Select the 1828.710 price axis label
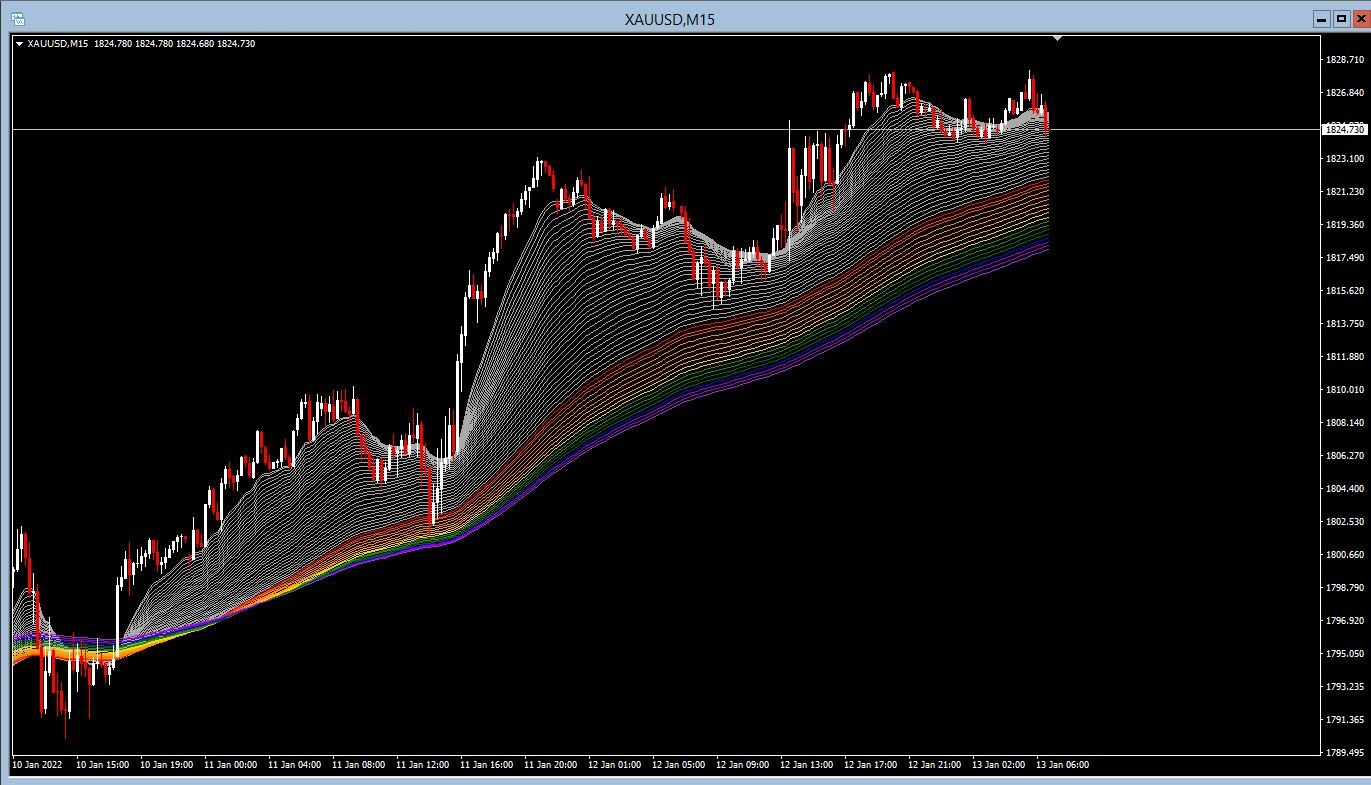This screenshot has width=1371, height=785. click(1345, 60)
